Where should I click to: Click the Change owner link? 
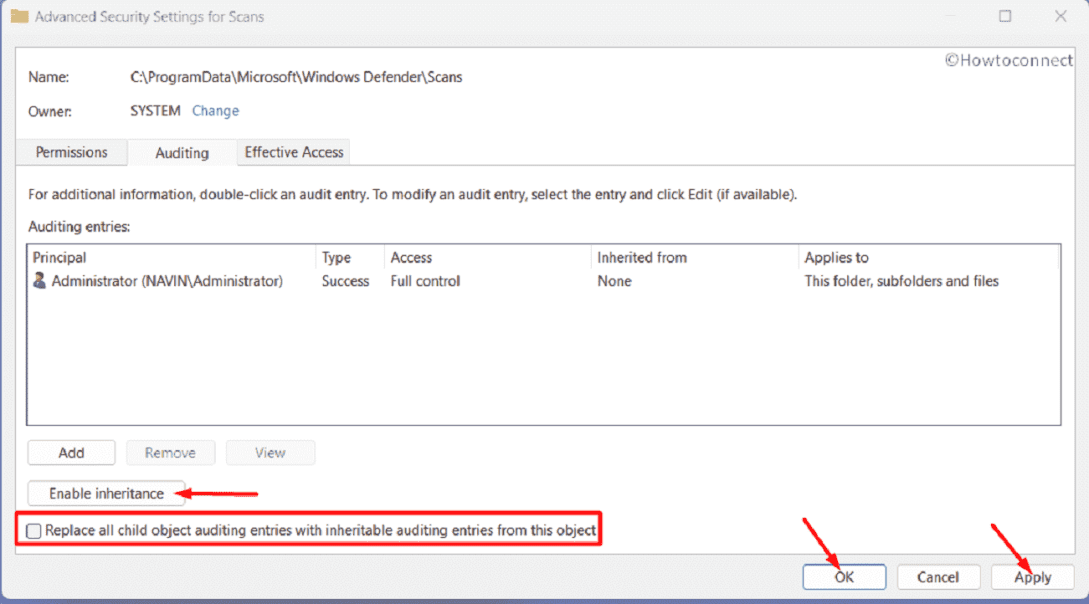coord(215,111)
